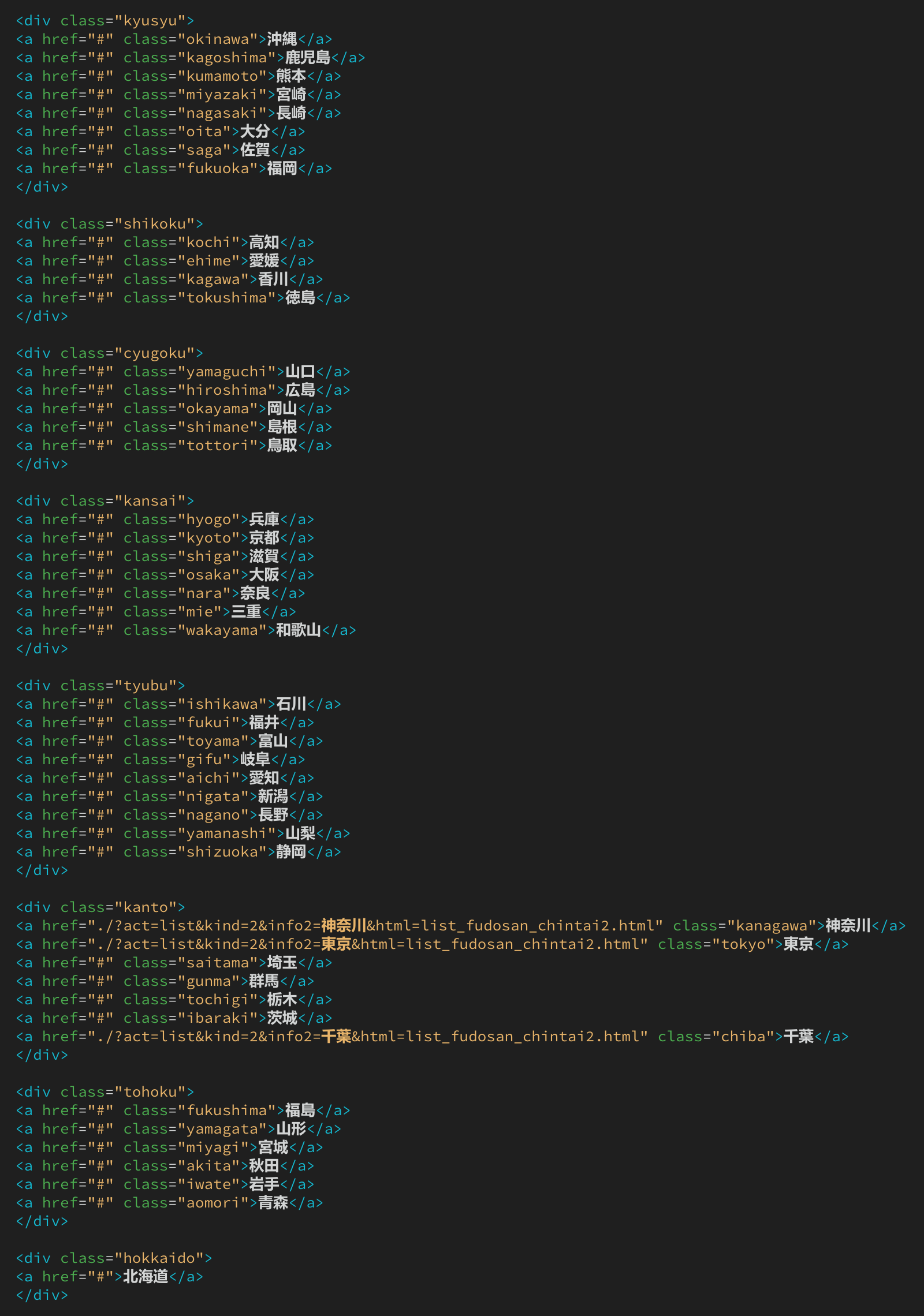Screen dimensions: 924x1316
Task: Click the okinawa 沖縄 anchor line
Action: pos(174,39)
